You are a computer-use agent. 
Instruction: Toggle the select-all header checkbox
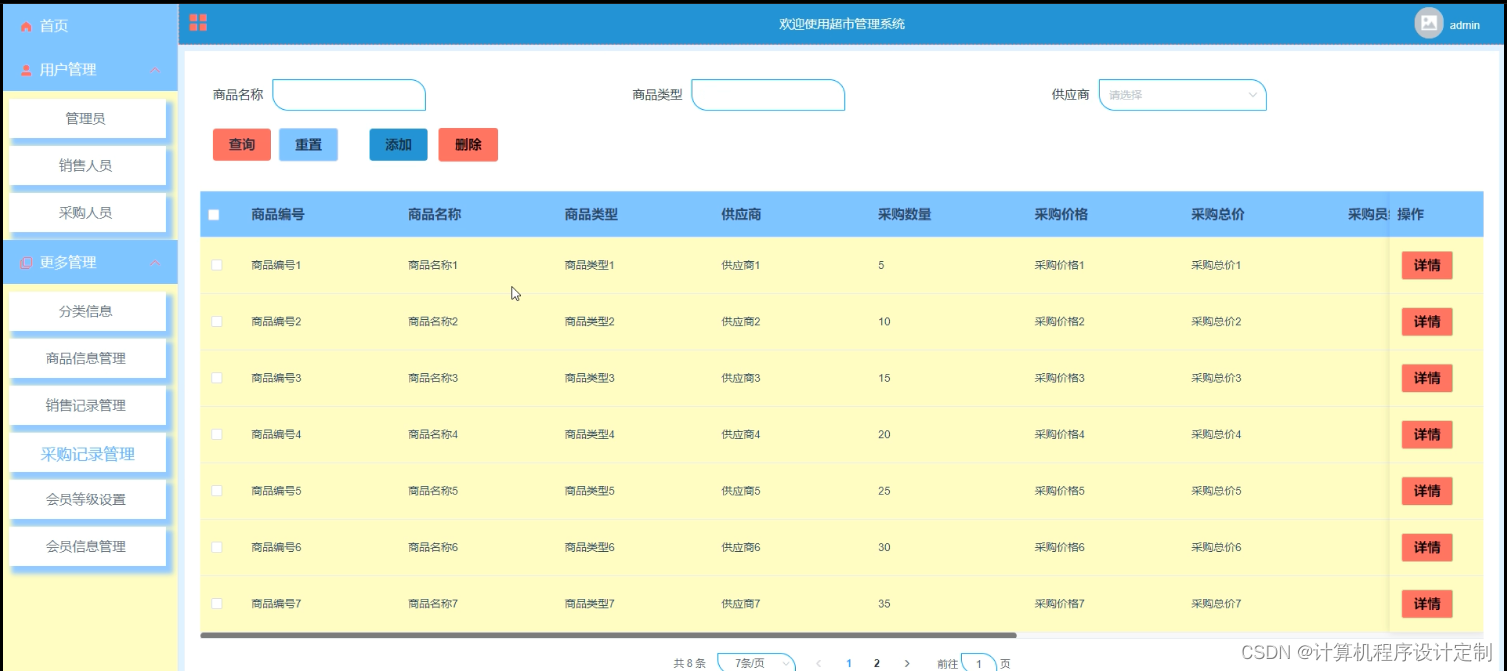coord(214,215)
